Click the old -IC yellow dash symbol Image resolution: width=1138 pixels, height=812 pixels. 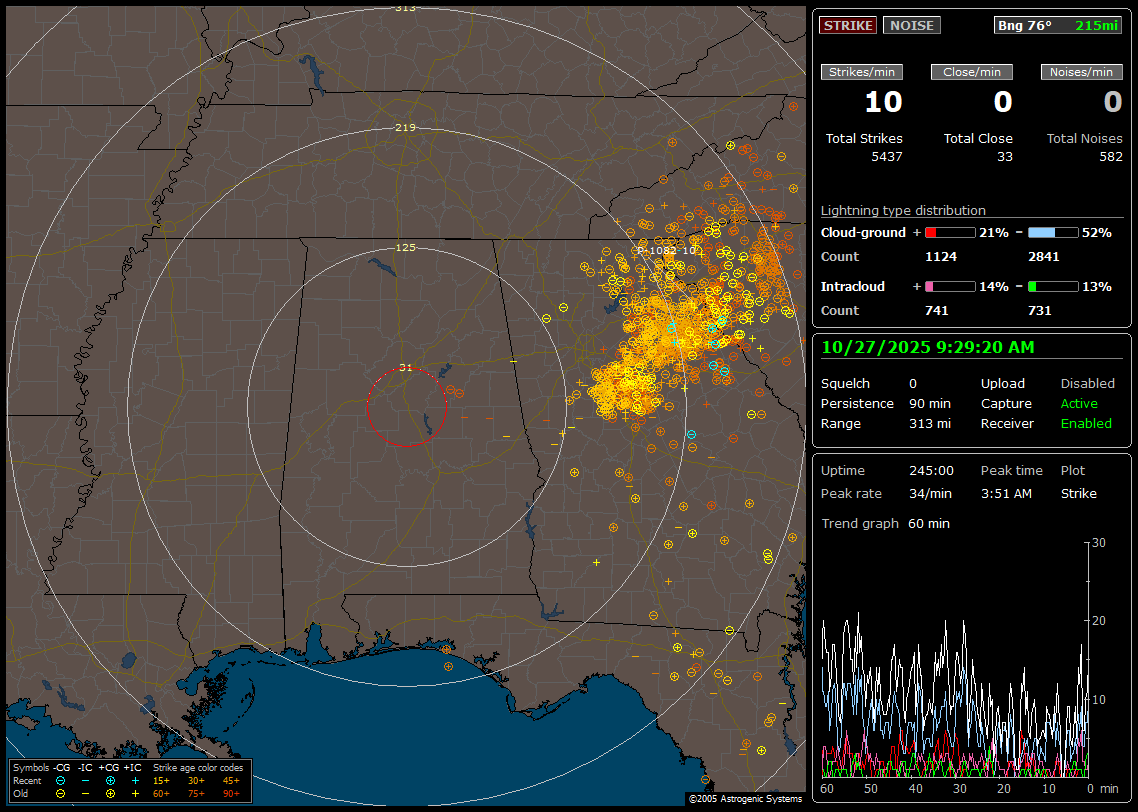coord(85,793)
